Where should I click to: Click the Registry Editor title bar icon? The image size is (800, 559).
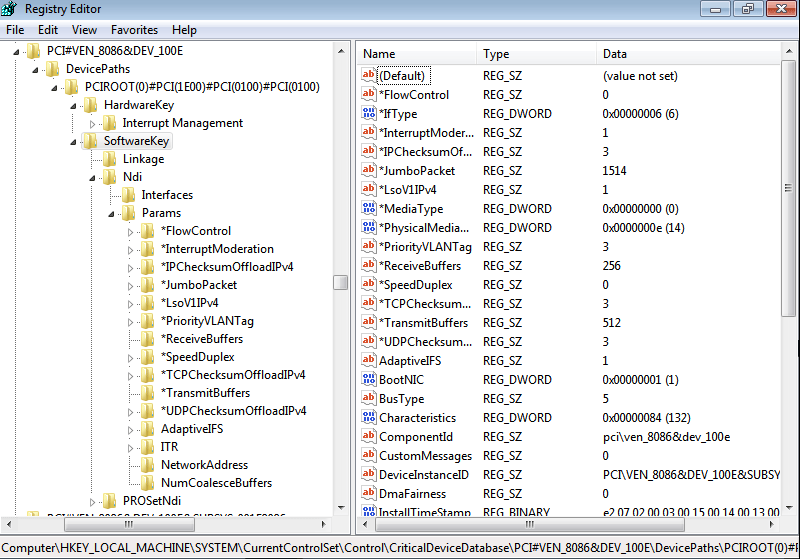(12, 10)
